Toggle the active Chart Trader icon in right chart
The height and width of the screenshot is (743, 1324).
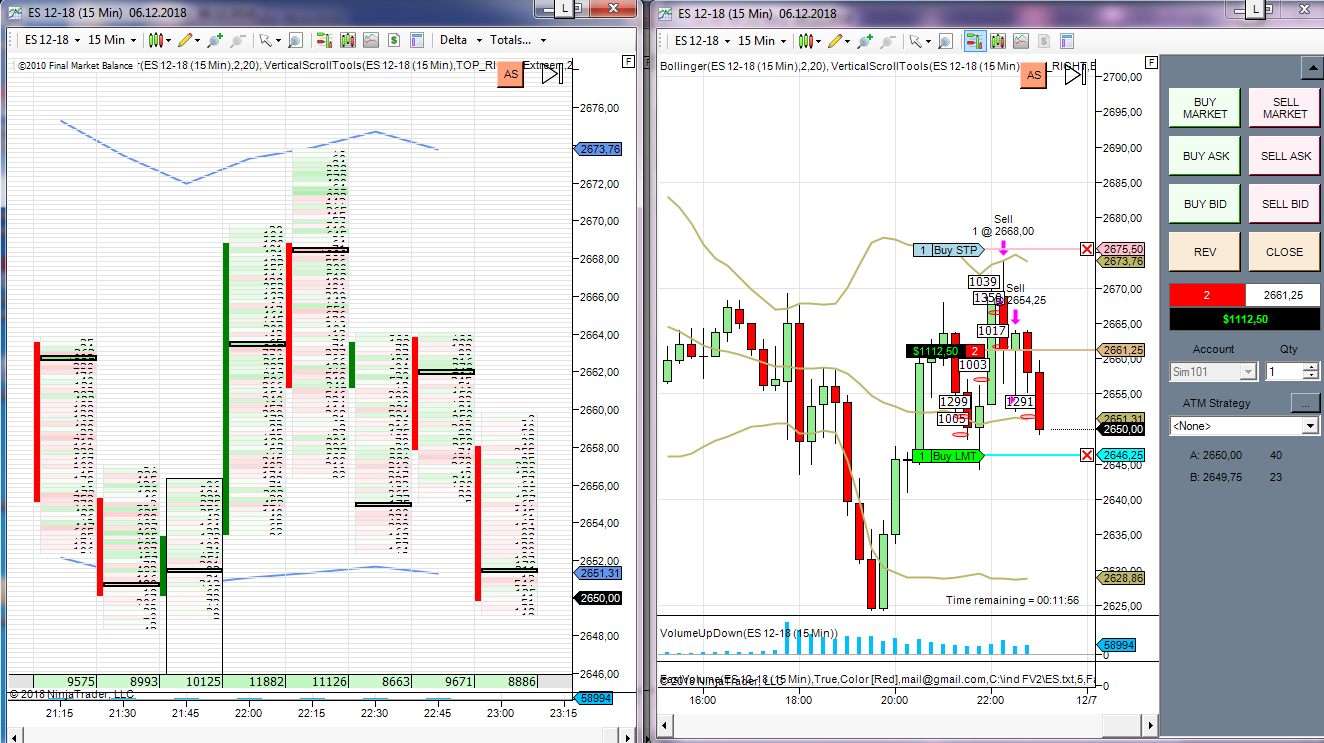pyautogui.click(x=974, y=40)
